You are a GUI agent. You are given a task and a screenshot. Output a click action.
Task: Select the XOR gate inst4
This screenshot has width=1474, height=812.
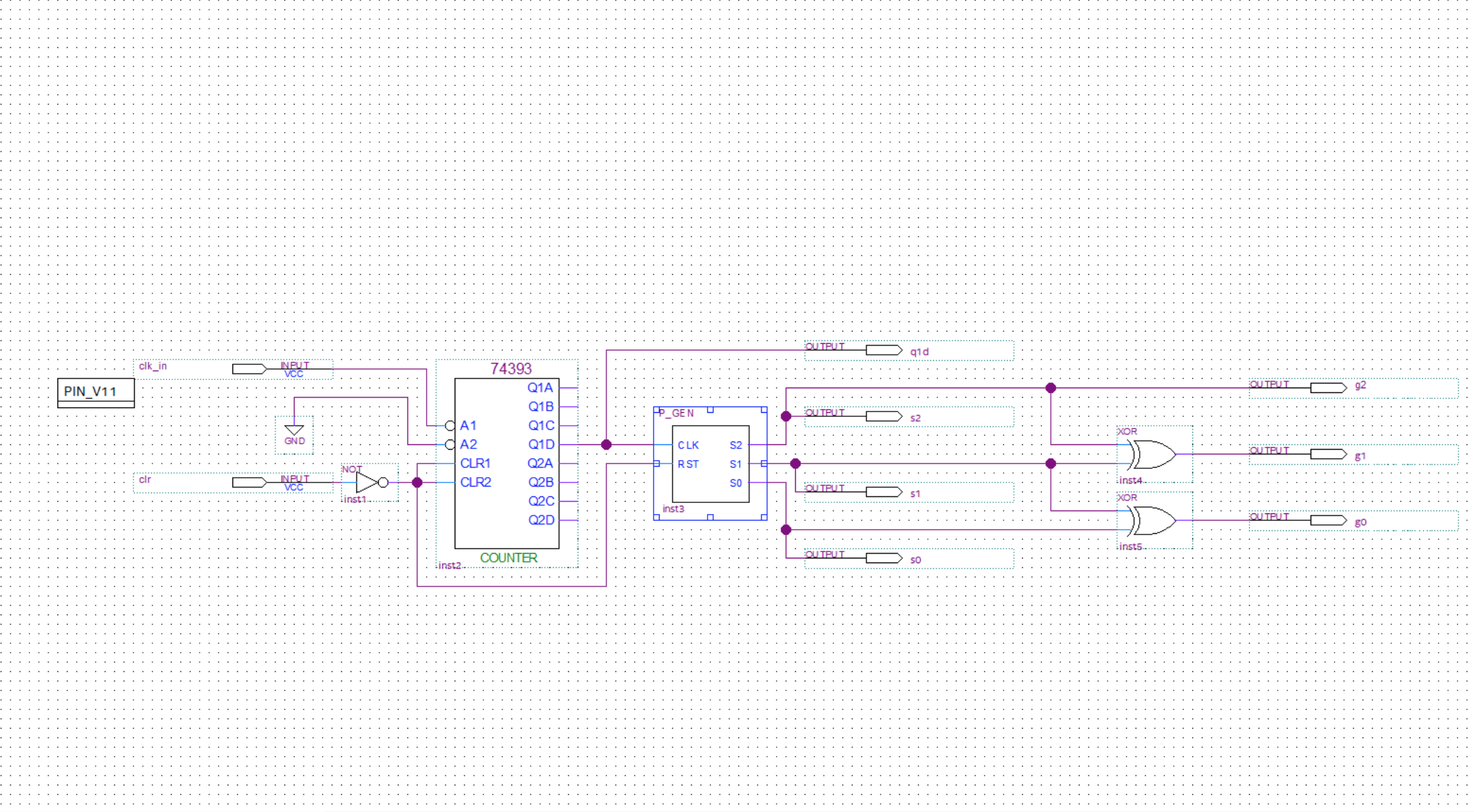pos(1153,455)
